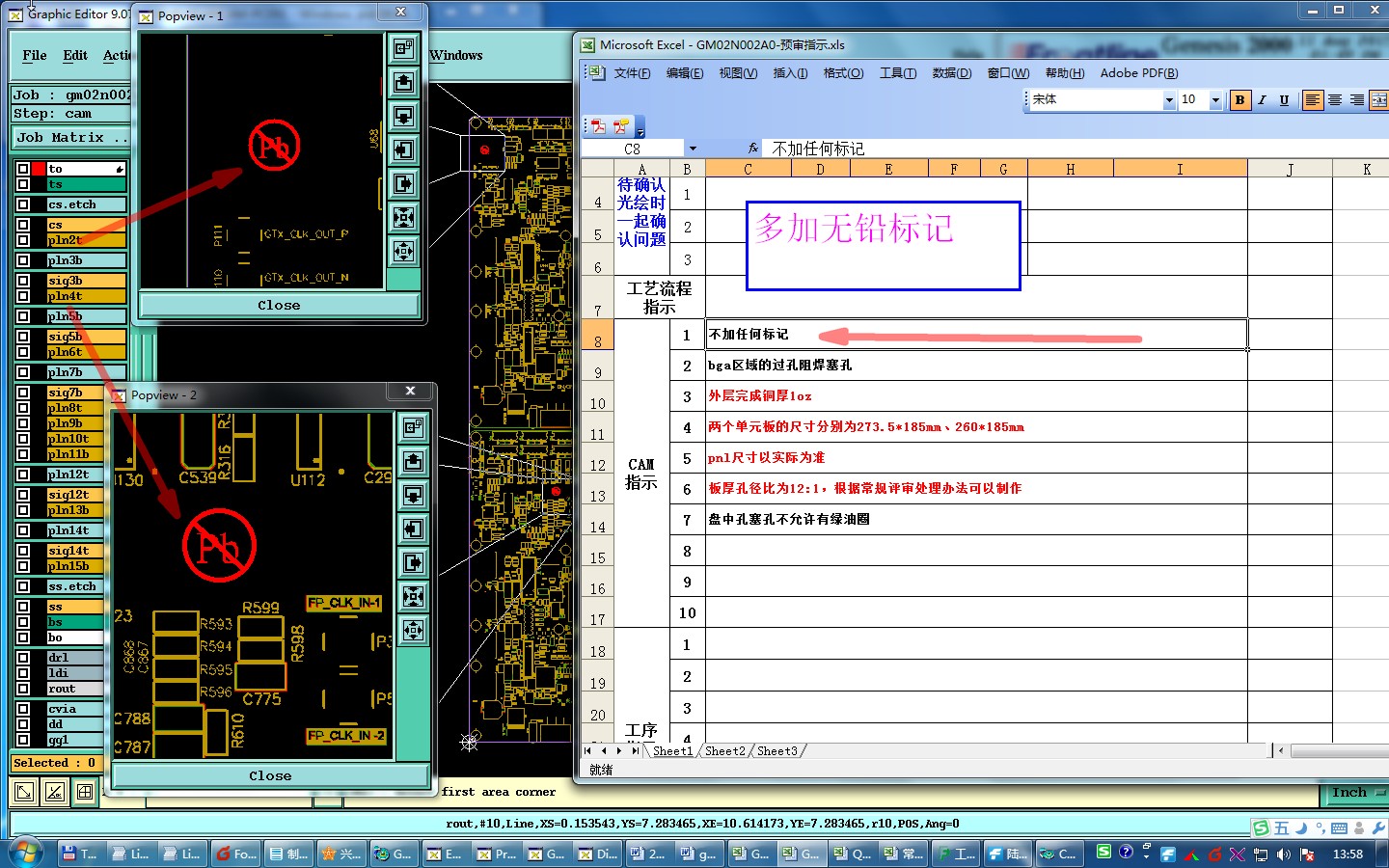The width and height of the screenshot is (1389, 868).
Task: Close Popview 1 with Close button
Action: click(279, 305)
